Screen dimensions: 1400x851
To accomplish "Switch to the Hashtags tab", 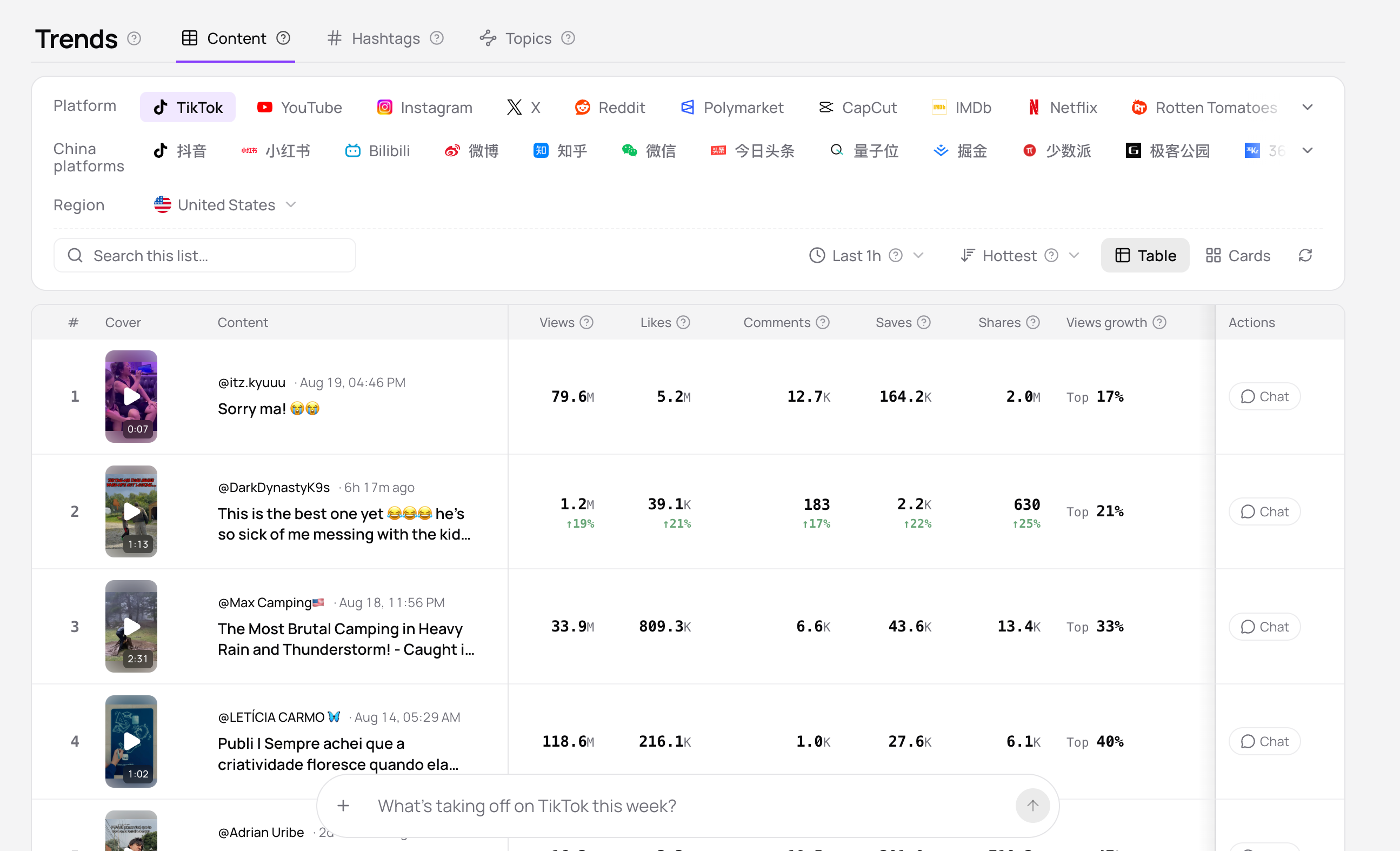I will [374, 38].
